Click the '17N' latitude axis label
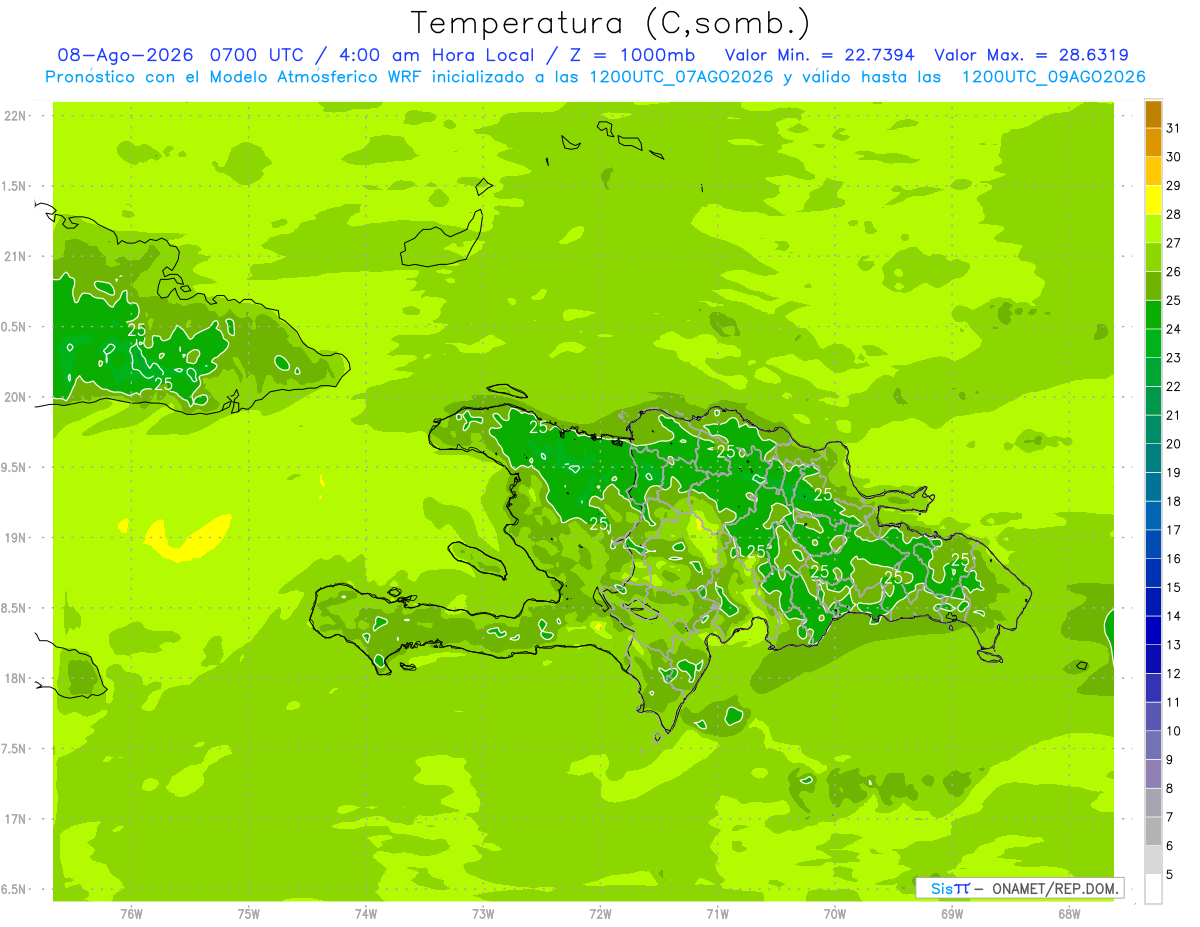This screenshot has width=1200, height=927. click(x=14, y=819)
